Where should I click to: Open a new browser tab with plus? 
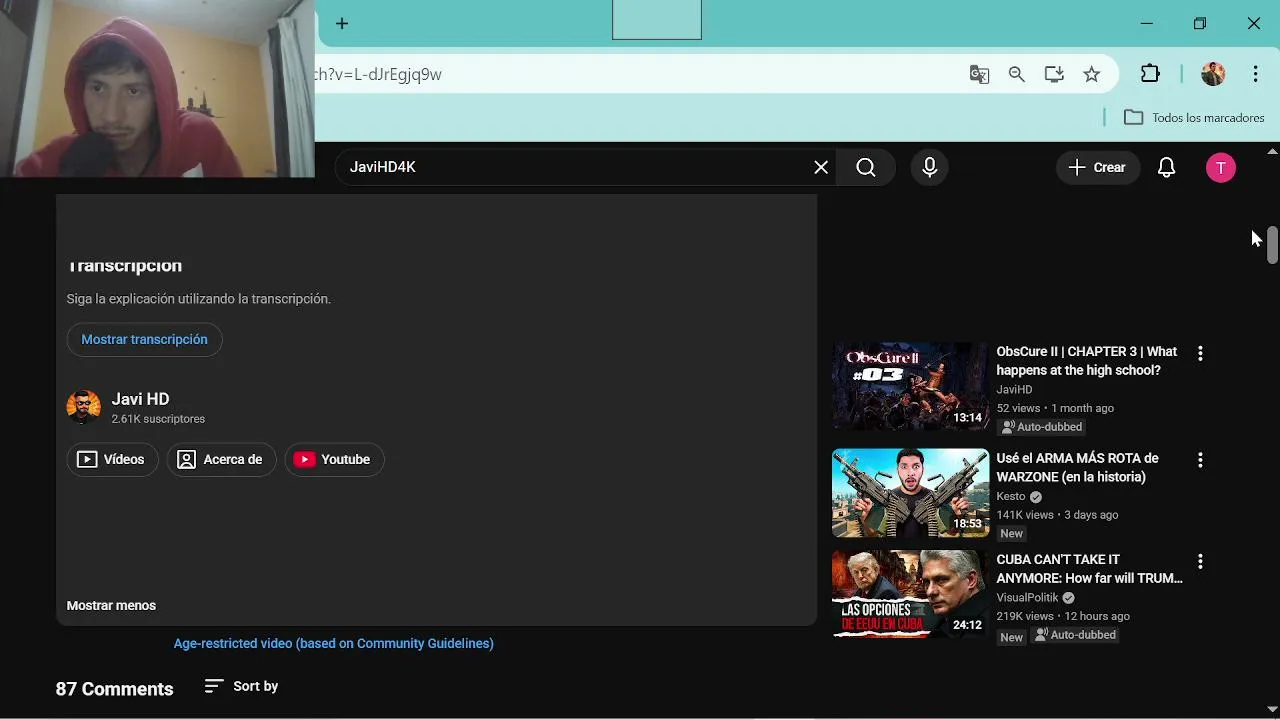(x=342, y=23)
